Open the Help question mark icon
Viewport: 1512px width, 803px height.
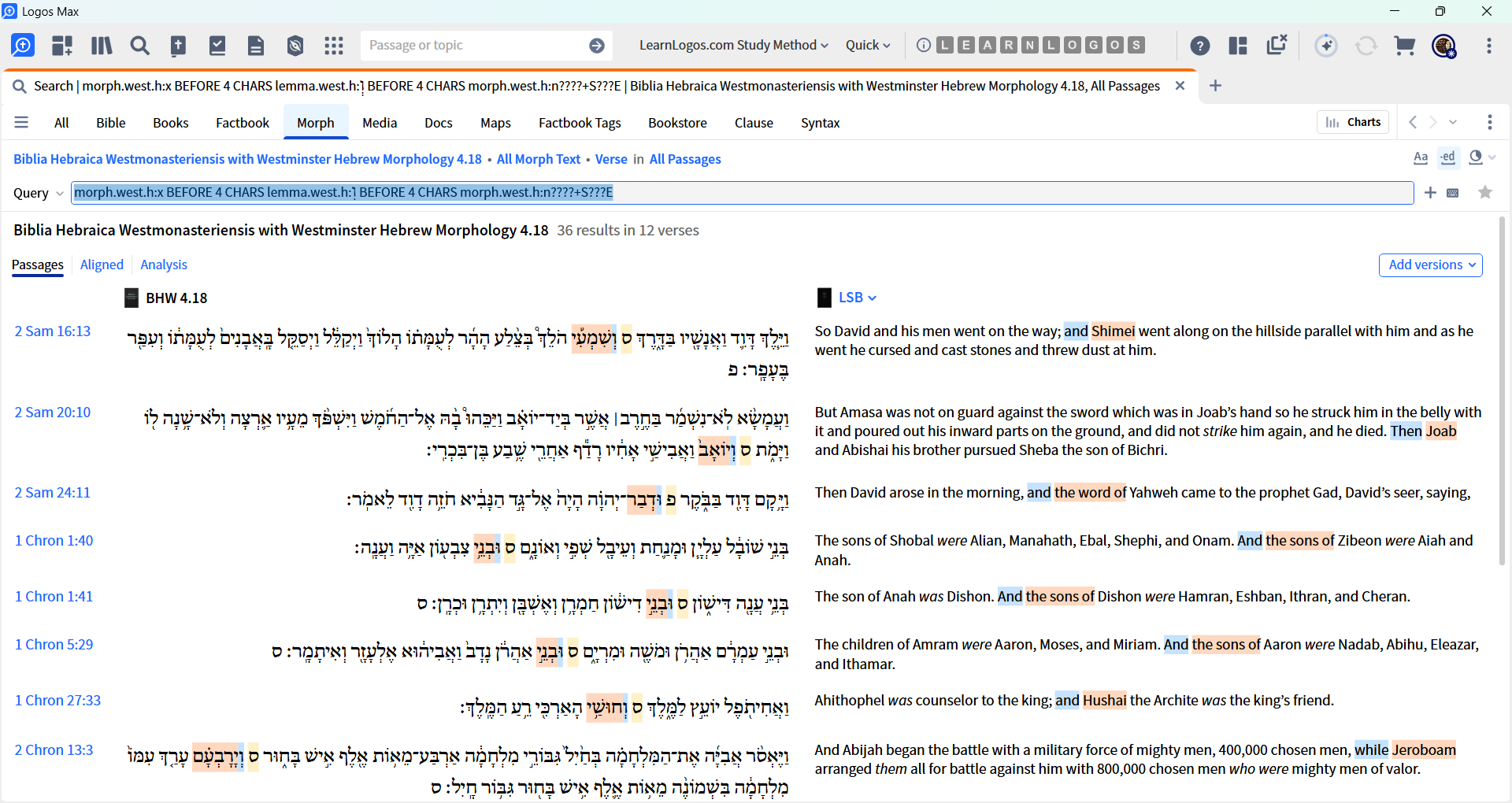pos(1200,46)
